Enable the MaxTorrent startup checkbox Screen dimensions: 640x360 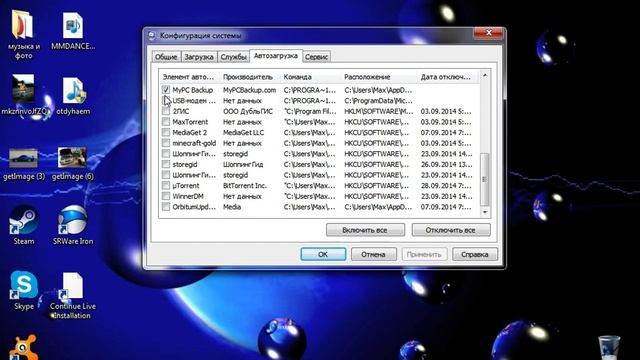click(166, 122)
